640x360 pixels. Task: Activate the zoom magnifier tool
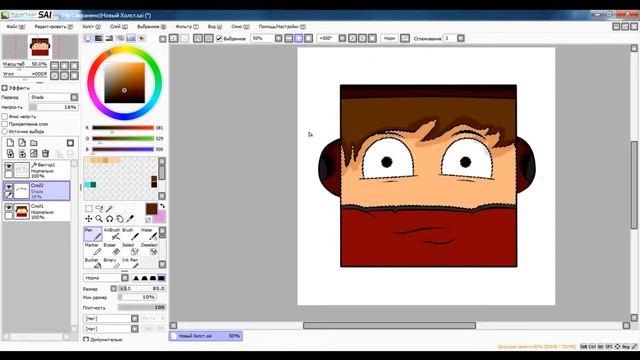click(99, 219)
